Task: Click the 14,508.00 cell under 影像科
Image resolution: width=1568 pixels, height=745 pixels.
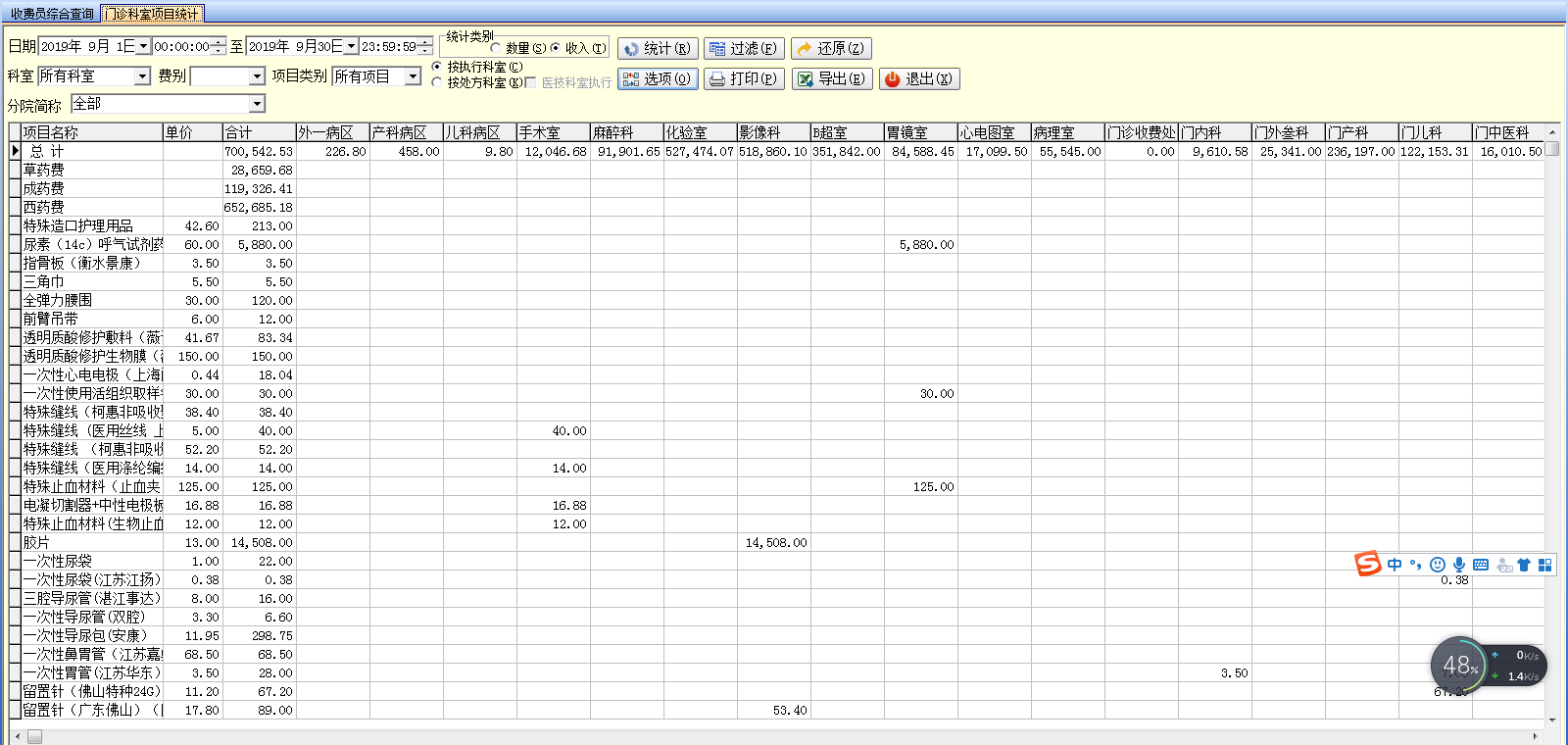Action: [x=774, y=542]
